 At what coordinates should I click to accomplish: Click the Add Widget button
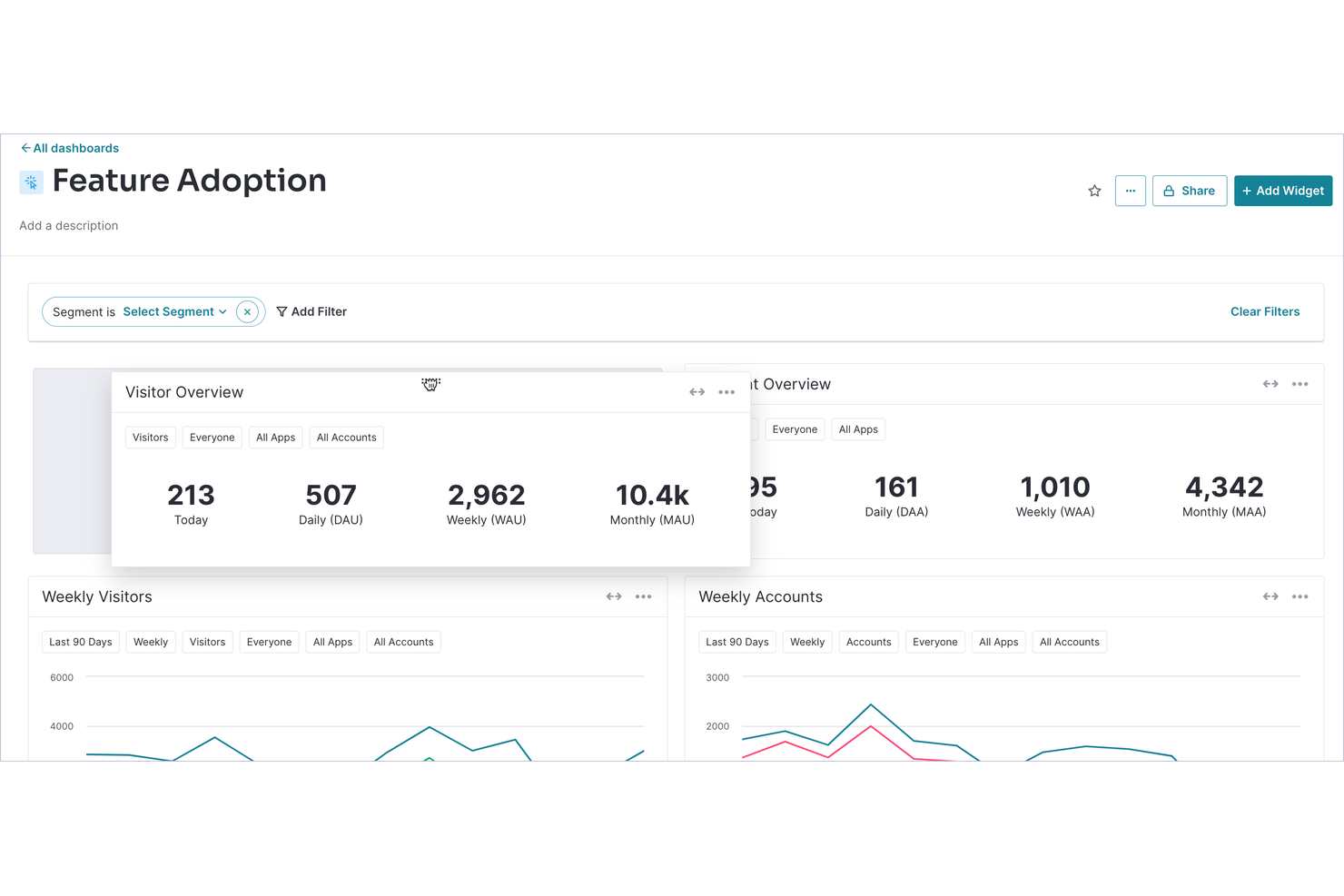[1282, 191]
